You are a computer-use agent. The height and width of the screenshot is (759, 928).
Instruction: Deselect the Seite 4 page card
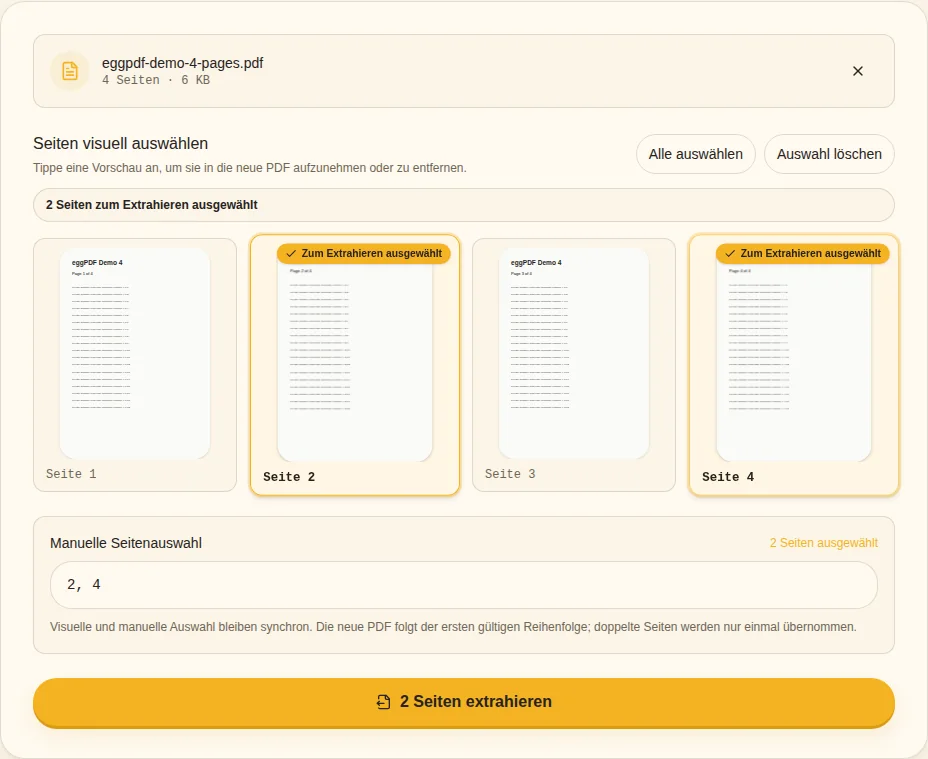[794, 365]
